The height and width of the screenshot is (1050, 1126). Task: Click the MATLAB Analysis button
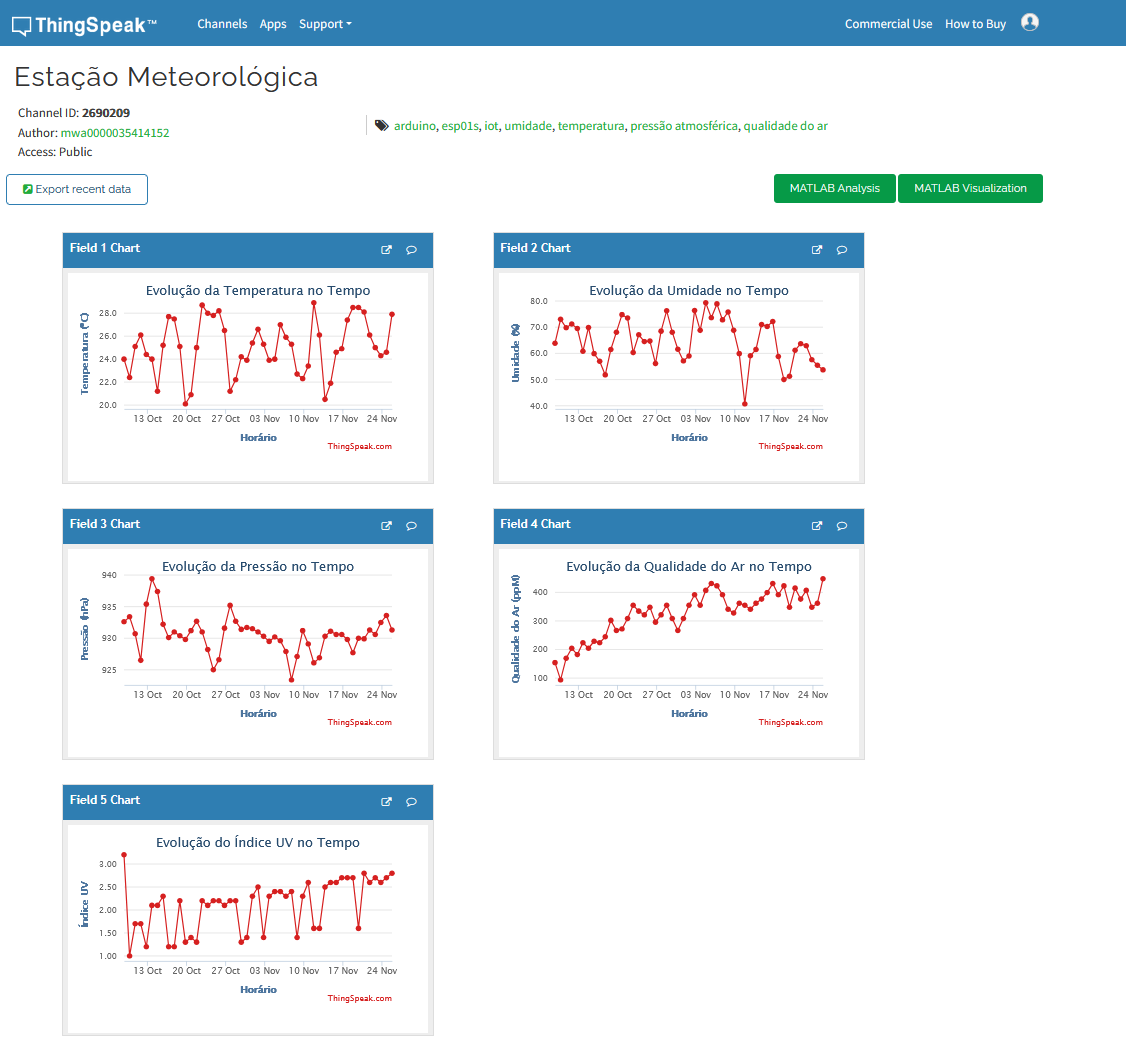click(834, 188)
